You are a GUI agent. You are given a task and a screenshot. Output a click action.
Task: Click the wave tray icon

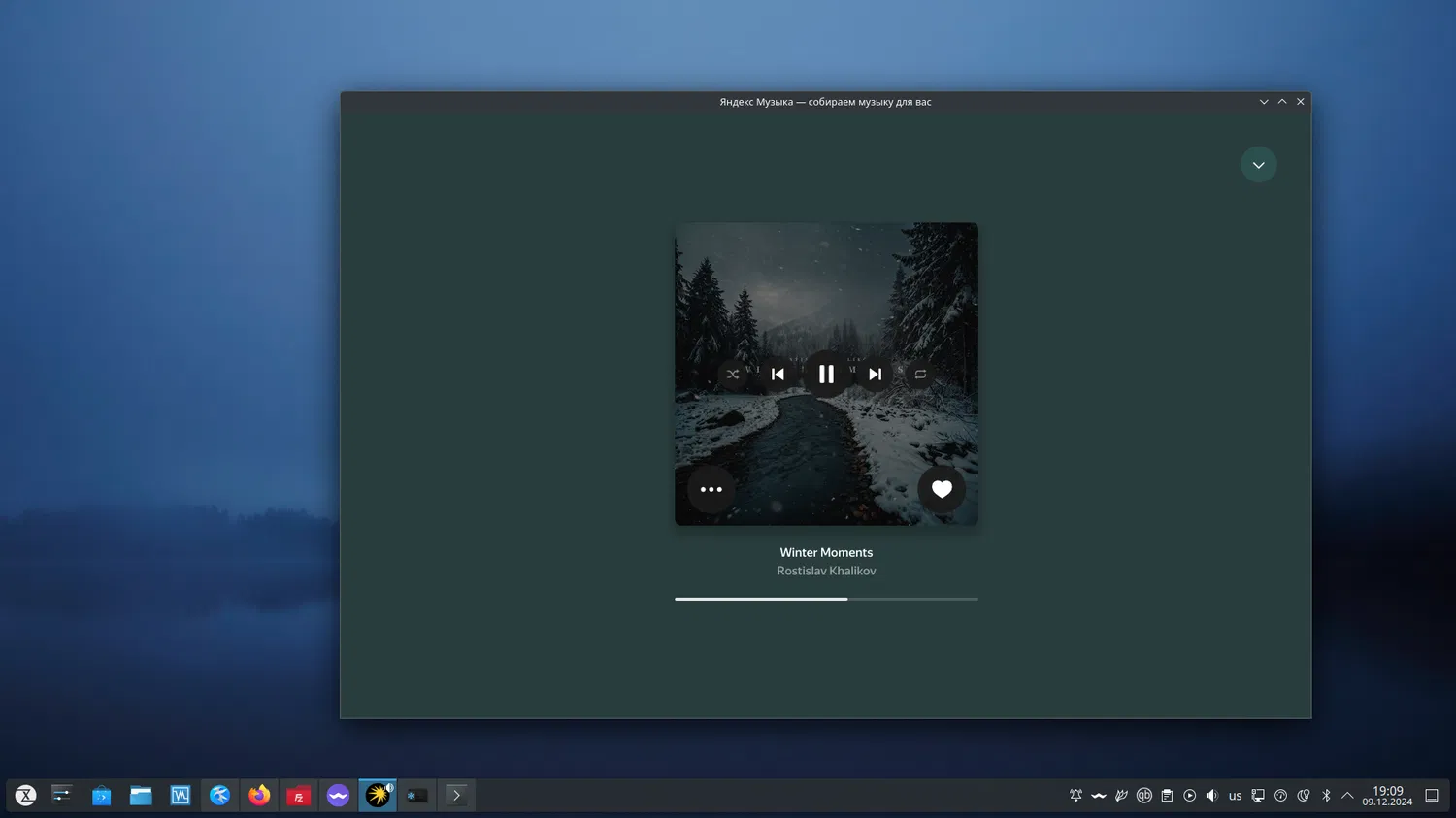click(1099, 796)
